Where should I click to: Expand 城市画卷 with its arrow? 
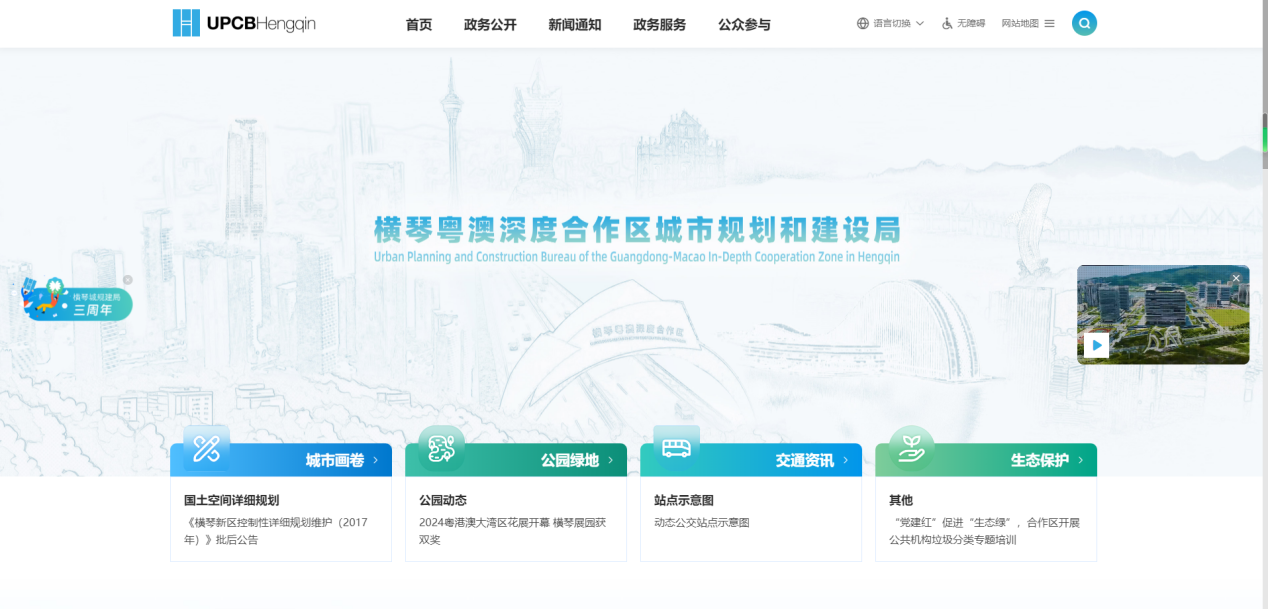point(376,460)
